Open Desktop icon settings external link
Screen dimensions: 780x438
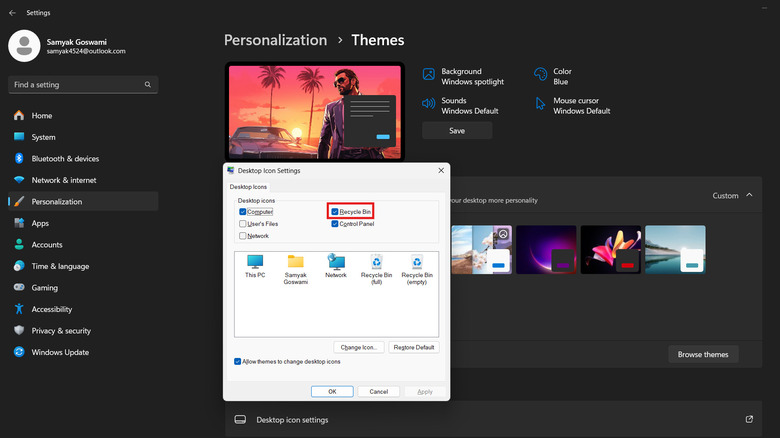[x=750, y=420]
